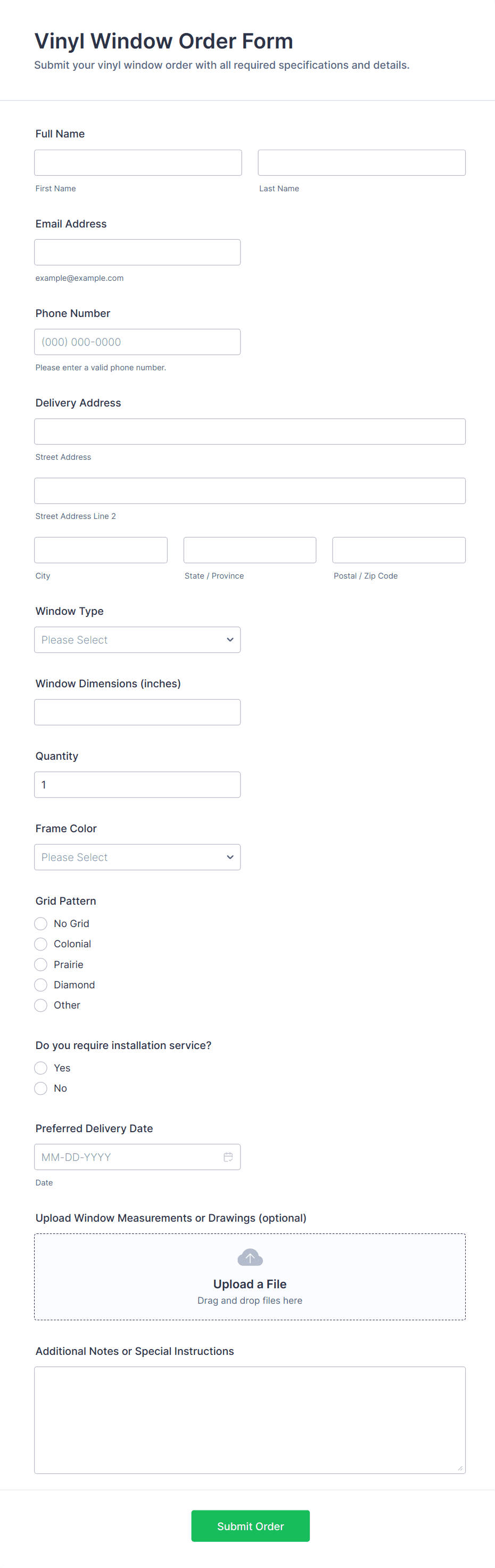Click into the Last Name field

[361, 163]
